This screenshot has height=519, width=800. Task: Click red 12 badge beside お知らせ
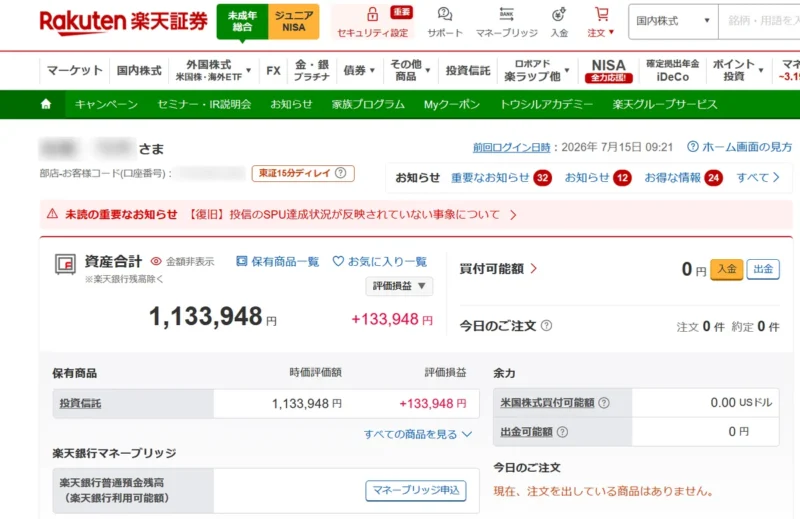[x=622, y=178]
